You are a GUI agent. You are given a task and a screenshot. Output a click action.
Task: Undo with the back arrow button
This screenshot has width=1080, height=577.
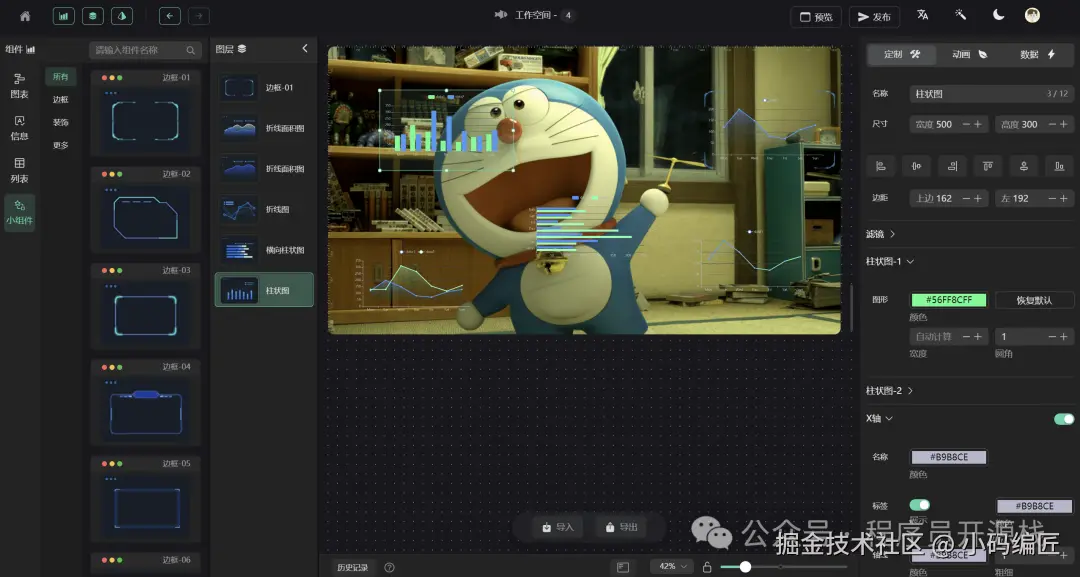pyautogui.click(x=169, y=16)
